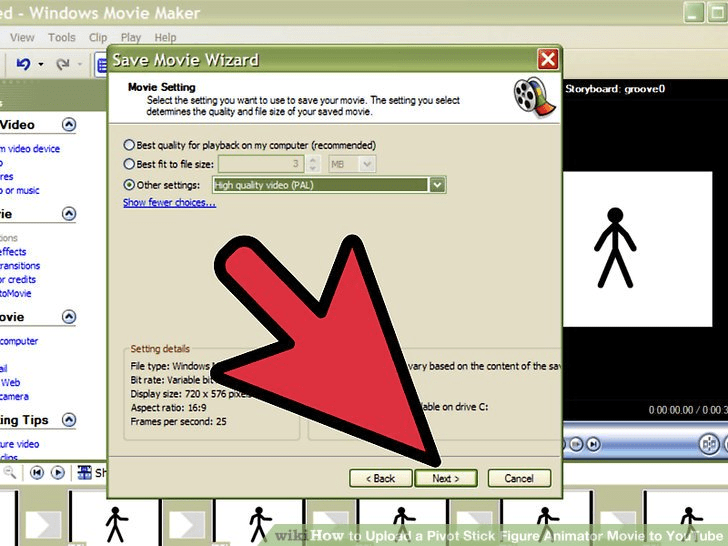
Task: Click the send to DV camera link
Action: [14, 396]
